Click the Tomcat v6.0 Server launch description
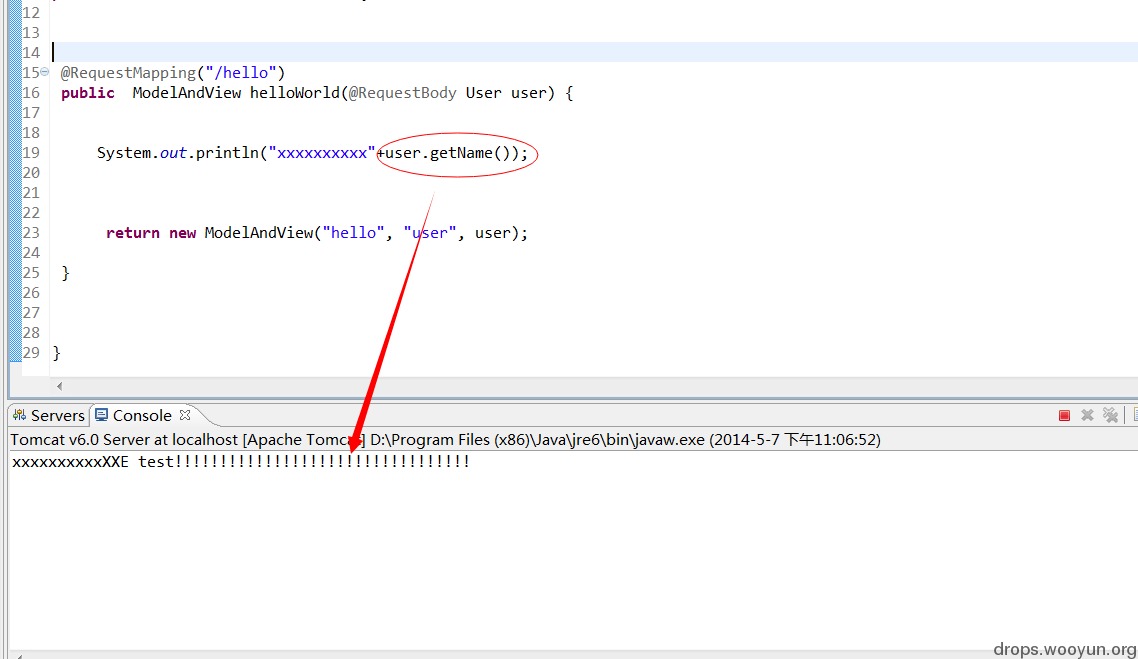The image size is (1138, 659). (445, 440)
